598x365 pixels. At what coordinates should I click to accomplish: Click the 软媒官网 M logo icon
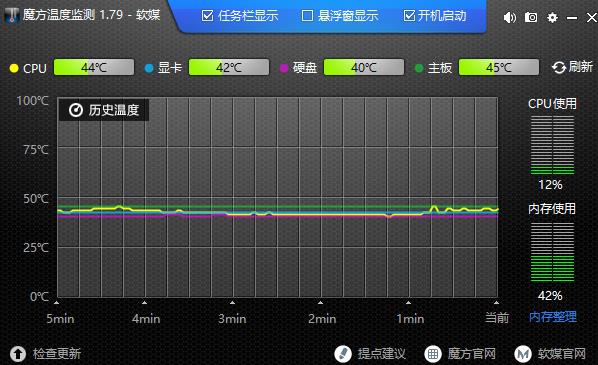[x=523, y=354]
